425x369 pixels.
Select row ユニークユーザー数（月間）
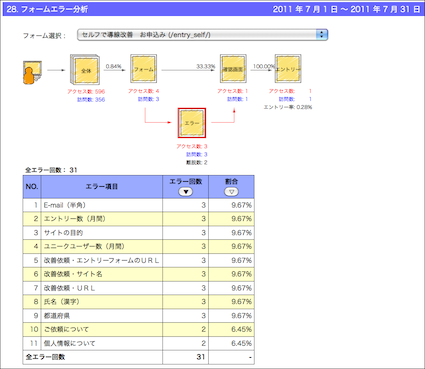[x=138, y=246]
